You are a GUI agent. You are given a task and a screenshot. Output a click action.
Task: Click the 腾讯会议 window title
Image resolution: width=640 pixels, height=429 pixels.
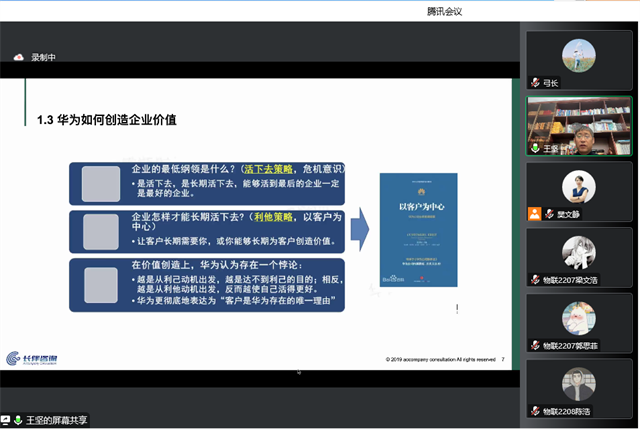(444, 11)
